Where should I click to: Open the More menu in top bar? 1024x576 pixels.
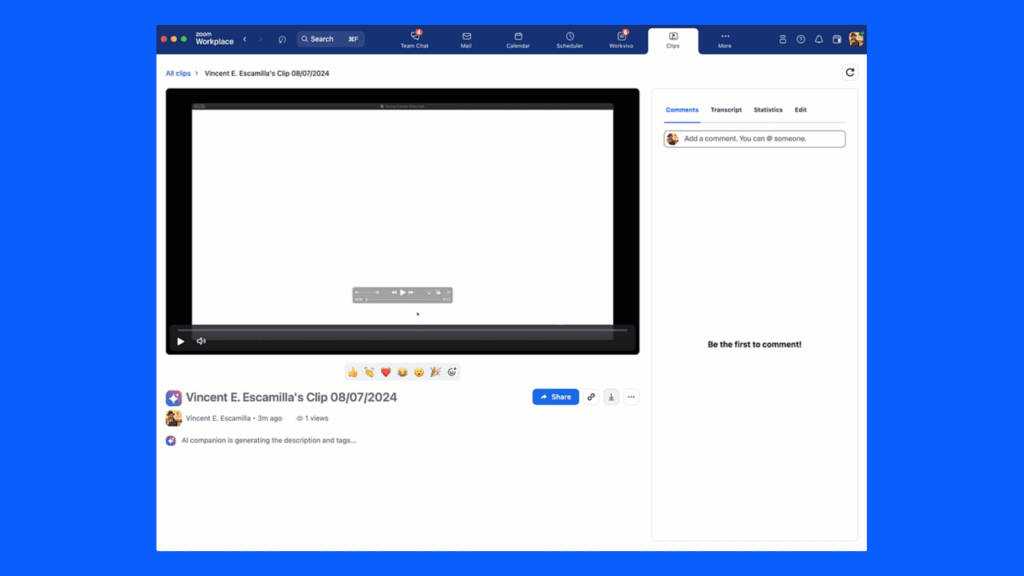tap(725, 40)
